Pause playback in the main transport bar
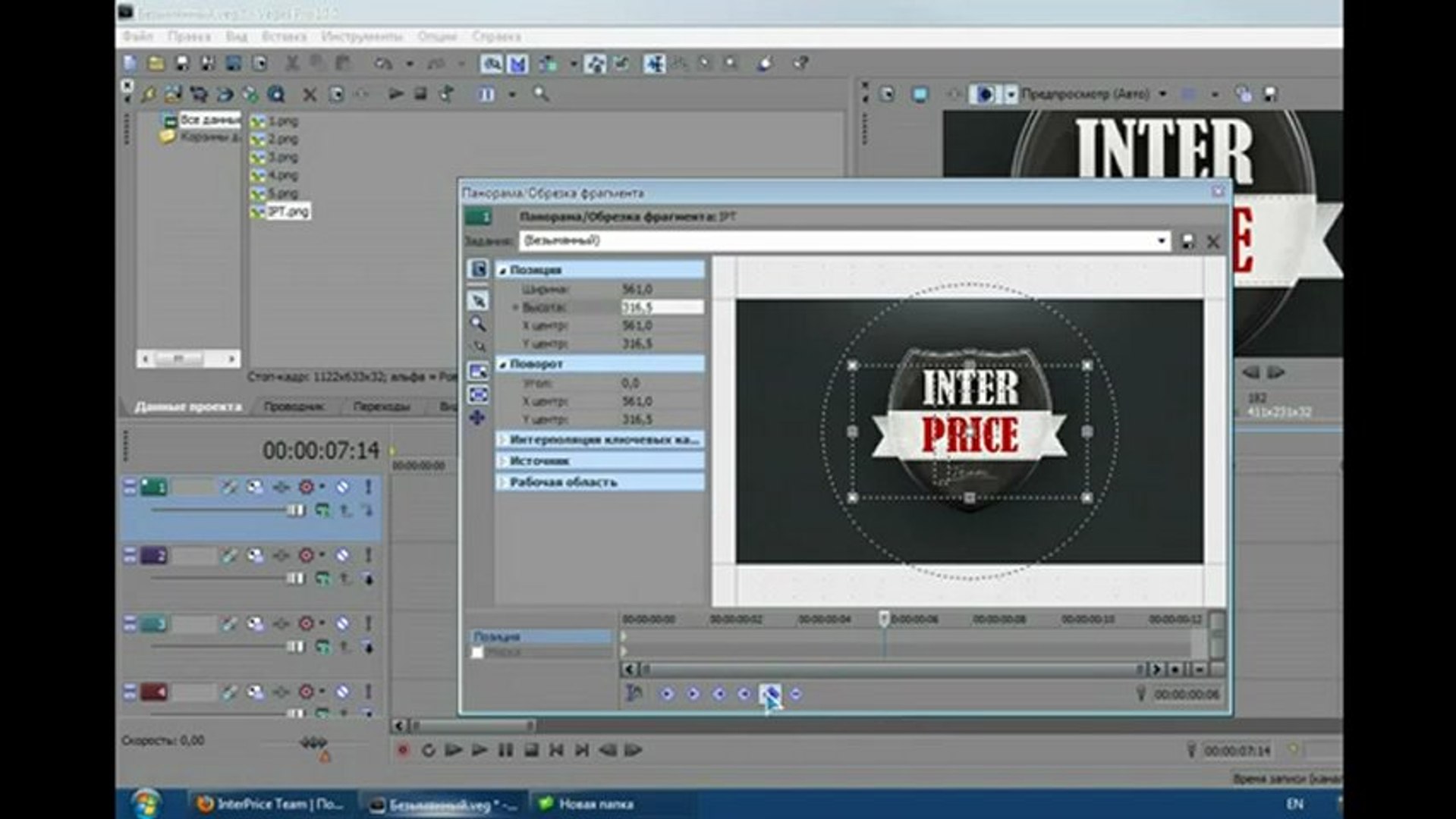 pos(505,750)
